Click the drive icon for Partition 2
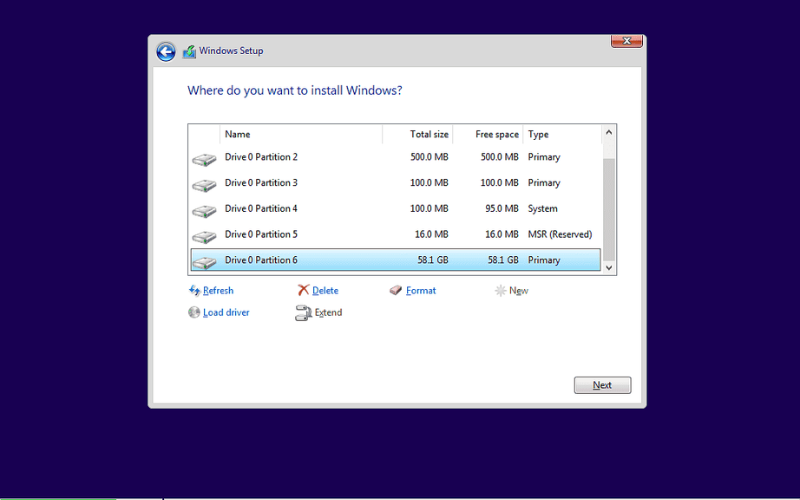Viewport: 800px width, 500px height. 204,159
